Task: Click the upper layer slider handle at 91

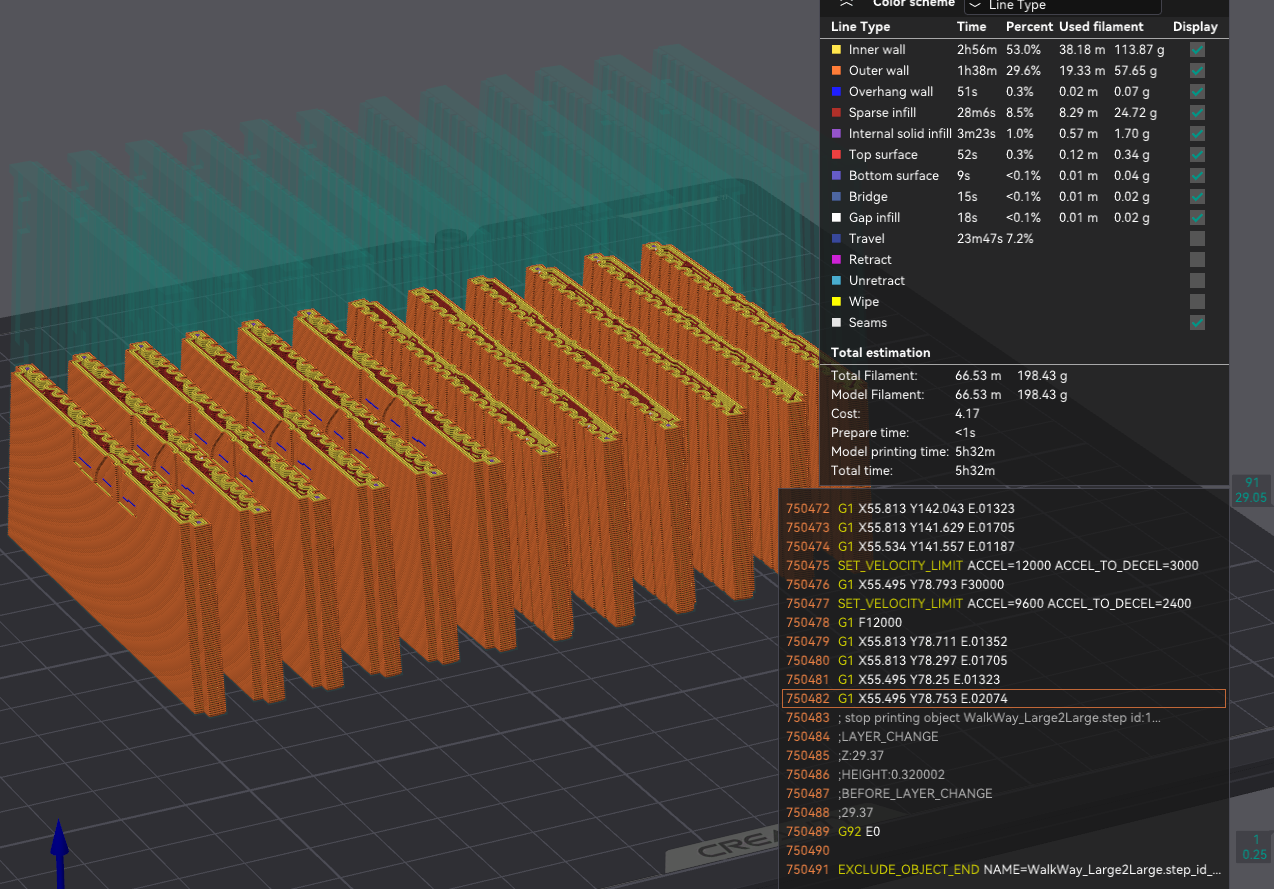Action: pyautogui.click(x=1251, y=489)
